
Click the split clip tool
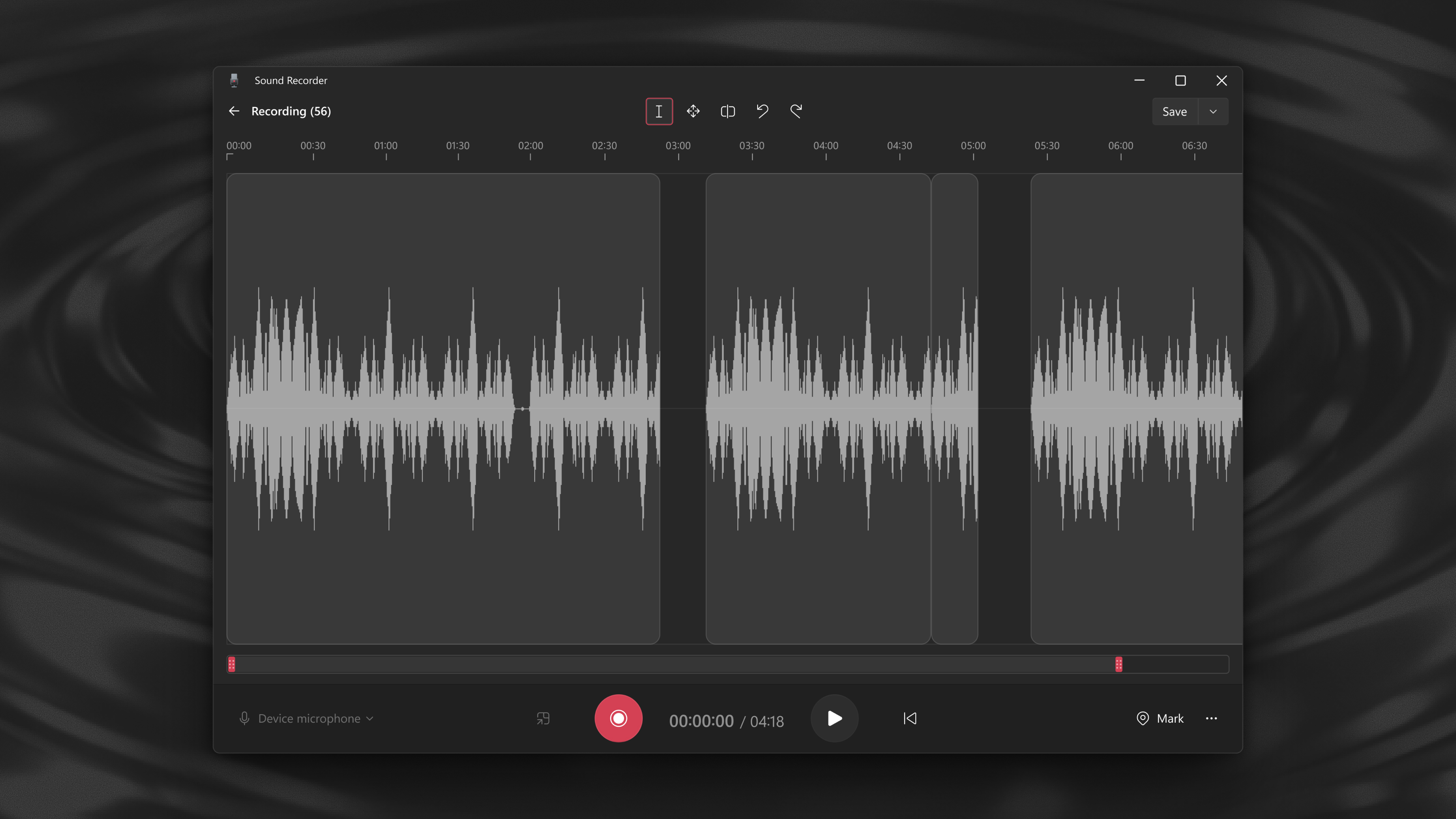[x=728, y=111]
